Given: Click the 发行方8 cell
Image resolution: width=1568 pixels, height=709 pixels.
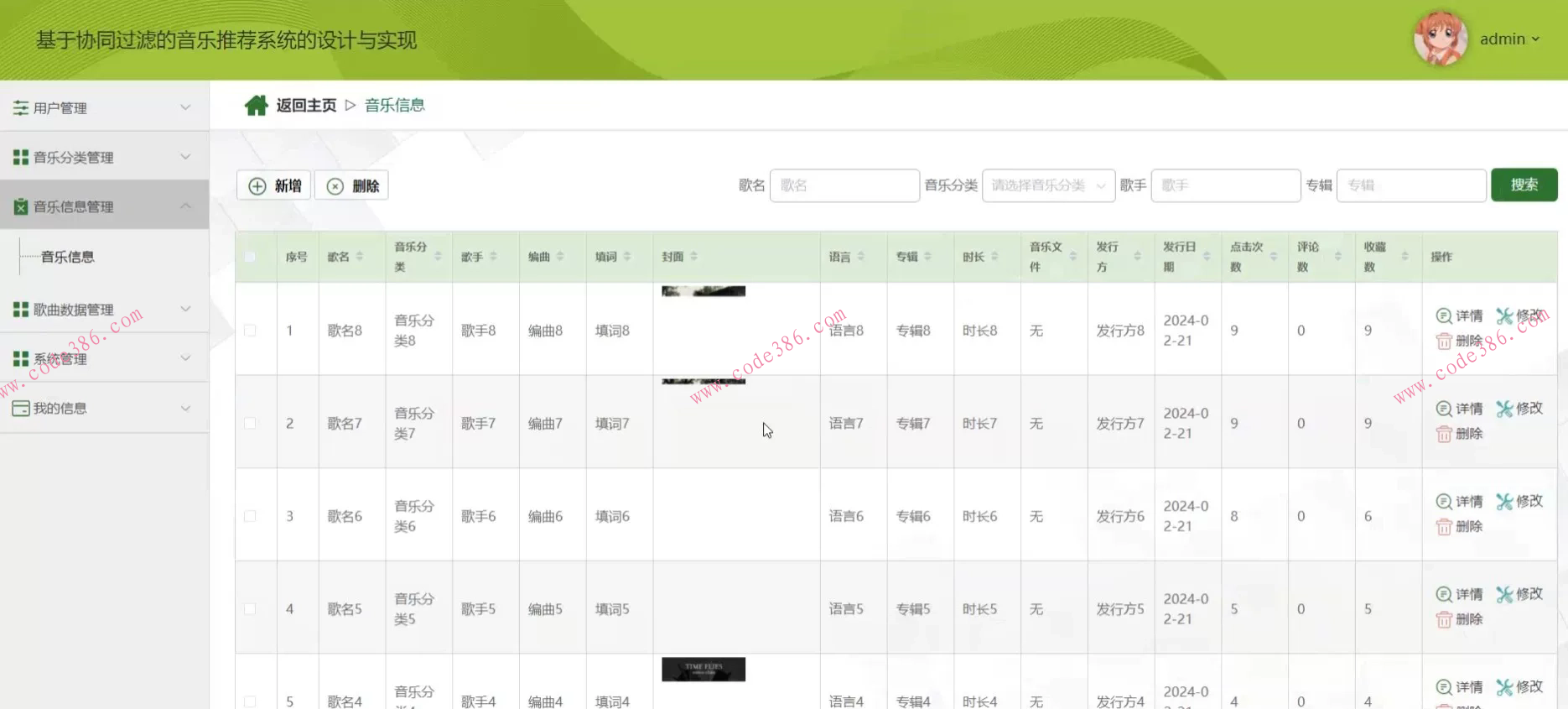Looking at the screenshot, I should coord(1120,331).
